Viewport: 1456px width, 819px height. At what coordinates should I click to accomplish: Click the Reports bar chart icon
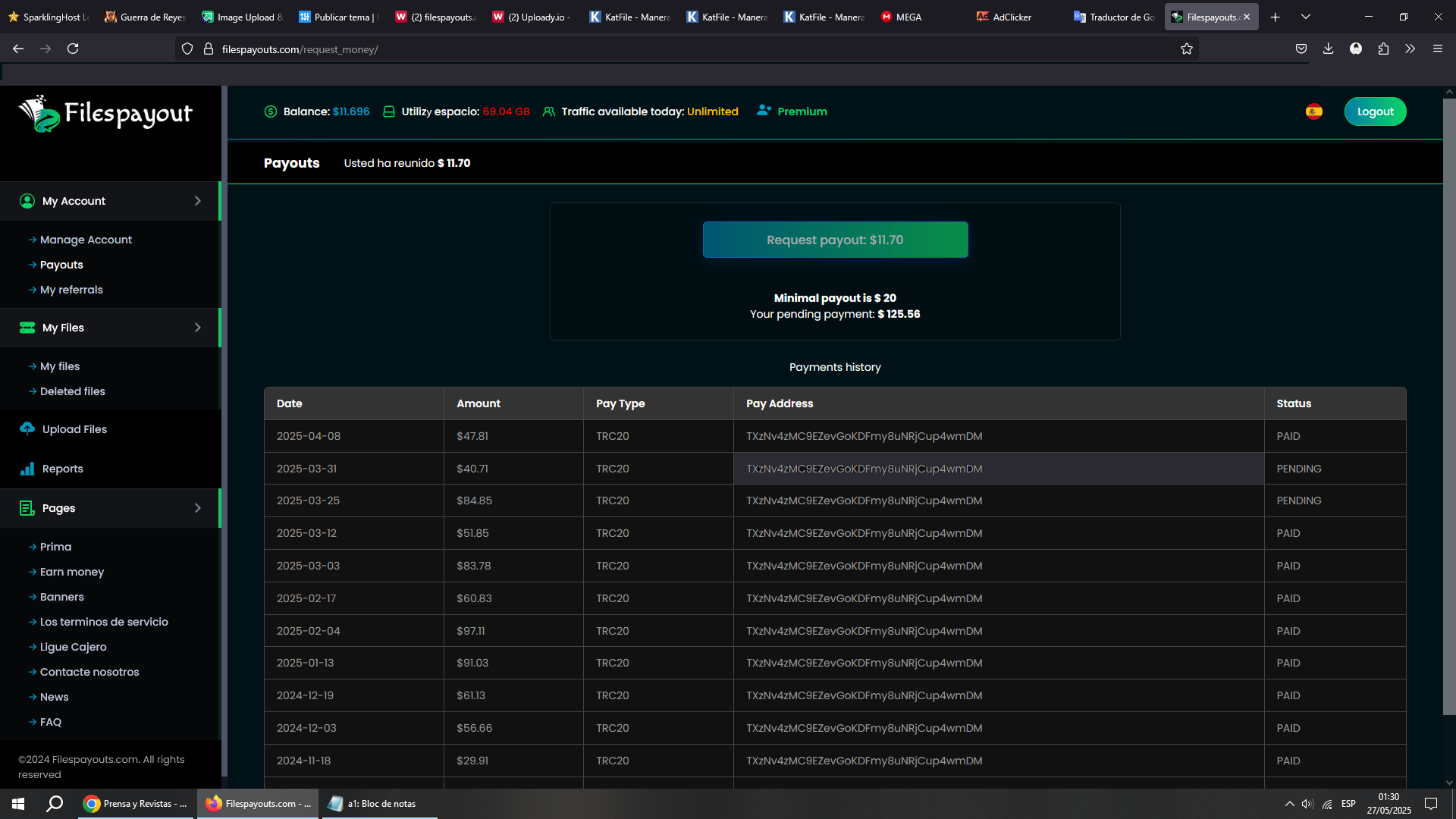point(27,469)
